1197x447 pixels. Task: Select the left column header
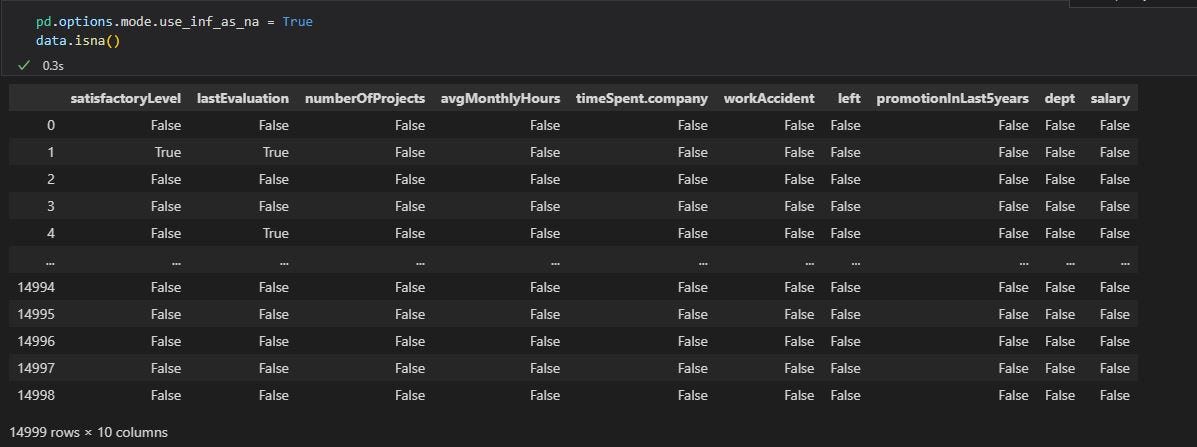(849, 98)
